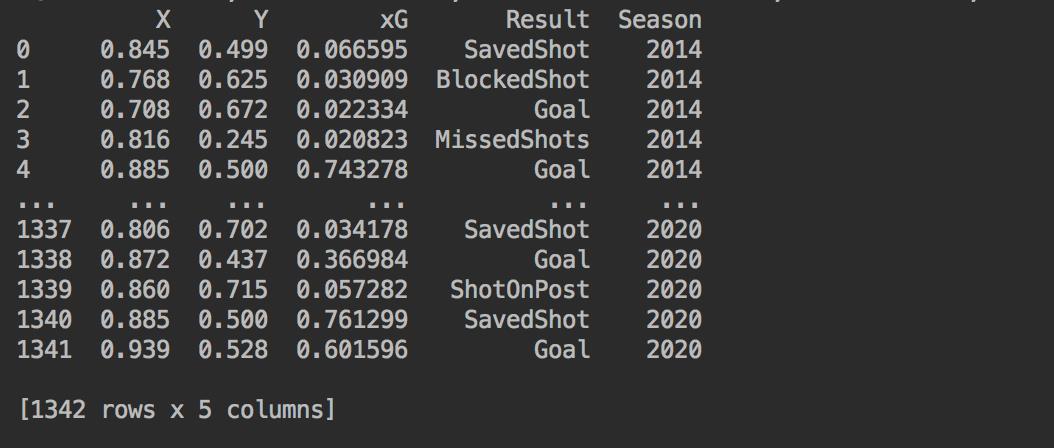Viewport: 1054px width, 448px height.
Task: Click row index 1337
Action: pyautogui.click(x=44, y=230)
